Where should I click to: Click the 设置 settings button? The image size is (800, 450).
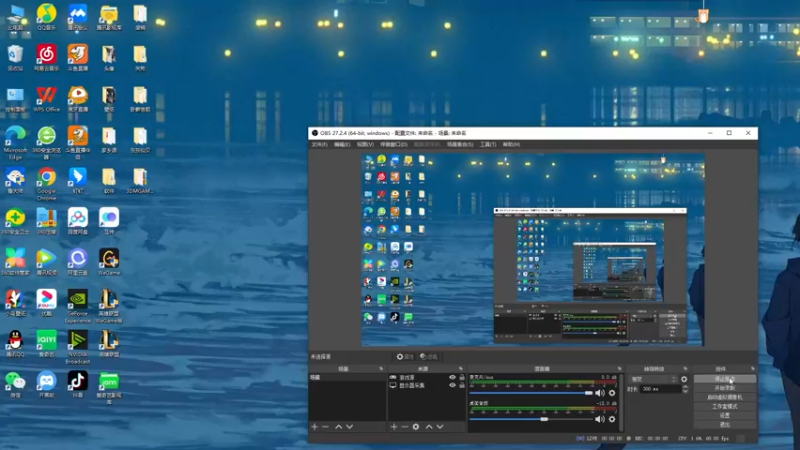pos(724,415)
